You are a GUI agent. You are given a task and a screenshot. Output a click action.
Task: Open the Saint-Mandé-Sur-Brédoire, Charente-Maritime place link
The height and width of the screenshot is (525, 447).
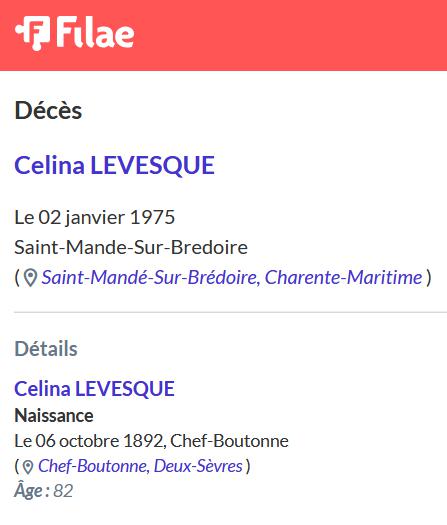(232, 277)
